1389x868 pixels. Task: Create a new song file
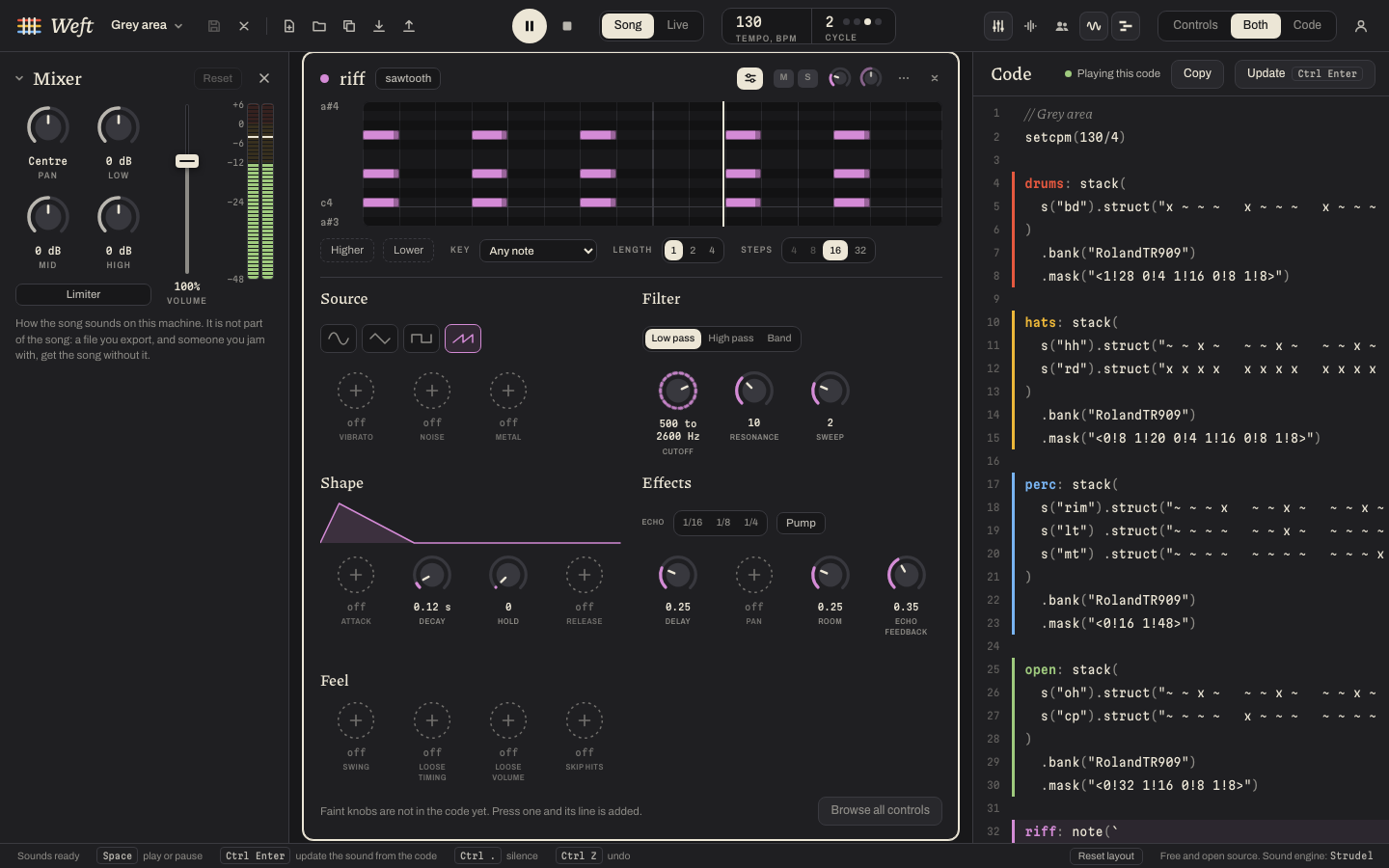(x=289, y=26)
